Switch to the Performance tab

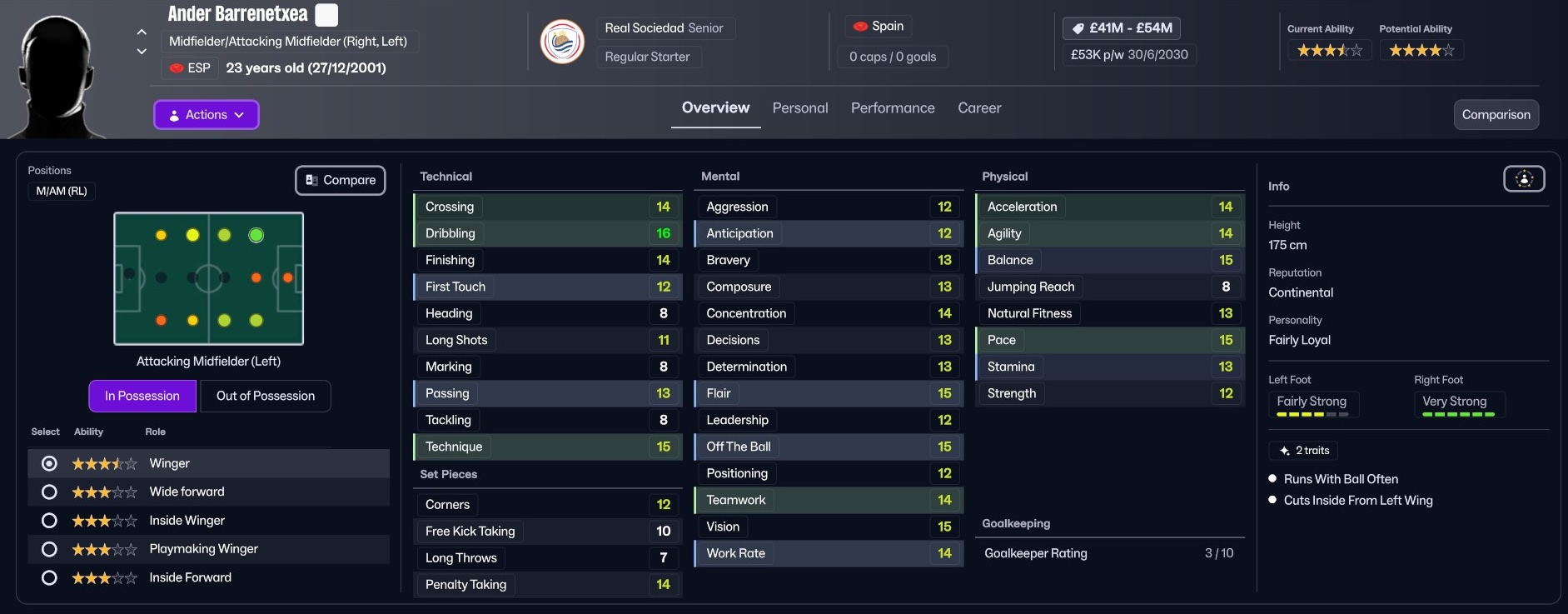tap(892, 108)
